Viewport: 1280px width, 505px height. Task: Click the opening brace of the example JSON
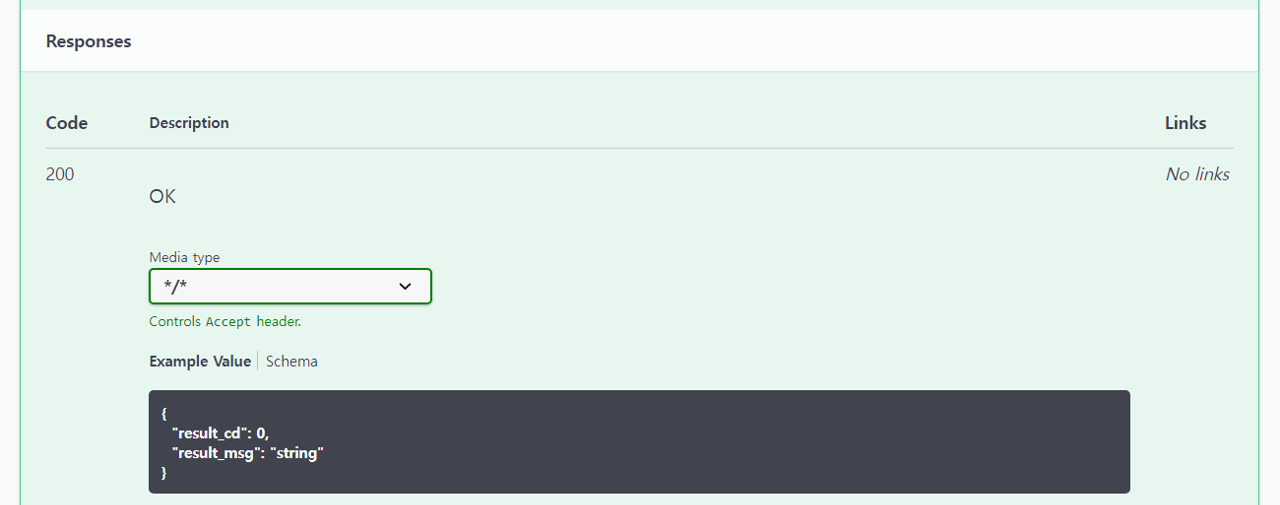click(164, 413)
